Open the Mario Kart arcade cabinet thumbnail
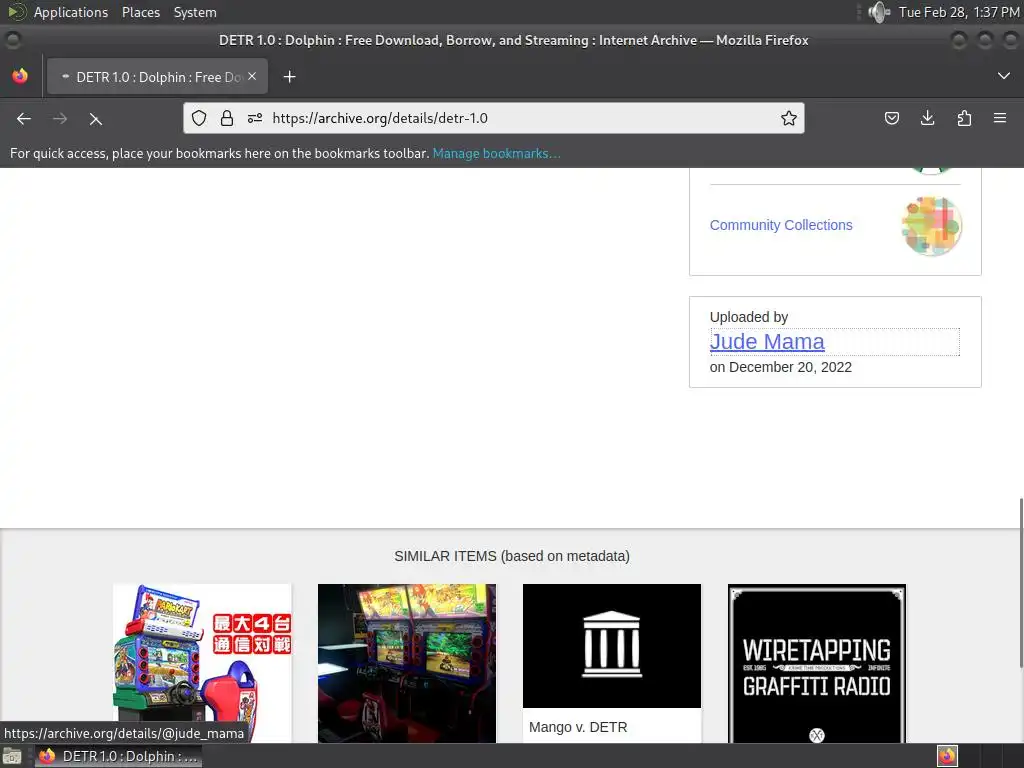Viewport: 1024px width, 768px height. coord(202,663)
